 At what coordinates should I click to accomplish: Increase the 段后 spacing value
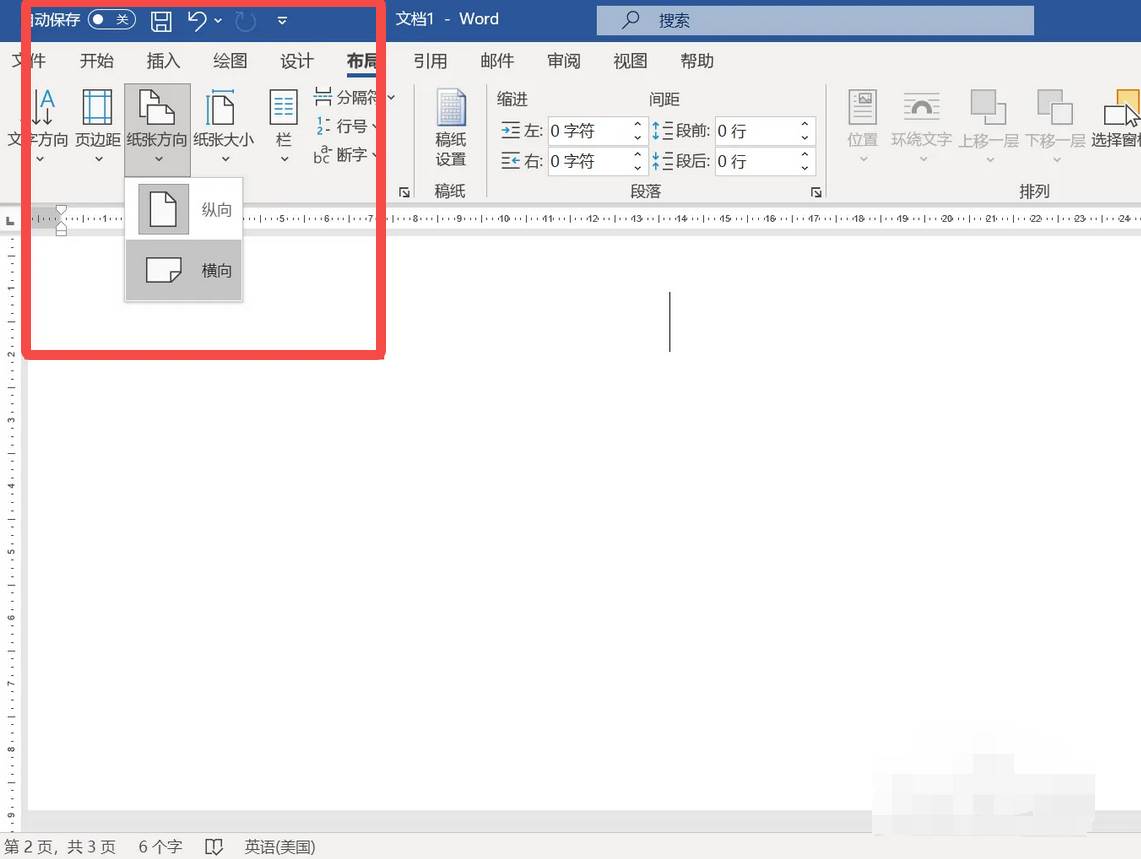[x=805, y=154]
